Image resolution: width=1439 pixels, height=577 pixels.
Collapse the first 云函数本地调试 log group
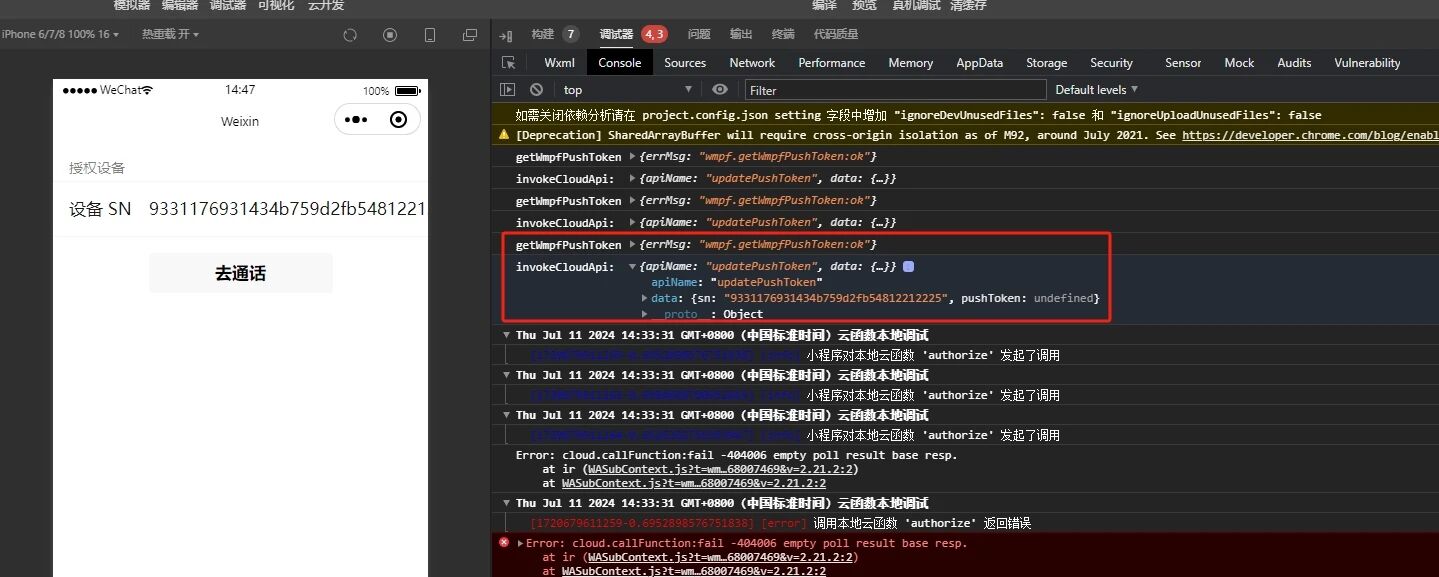(507, 335)
